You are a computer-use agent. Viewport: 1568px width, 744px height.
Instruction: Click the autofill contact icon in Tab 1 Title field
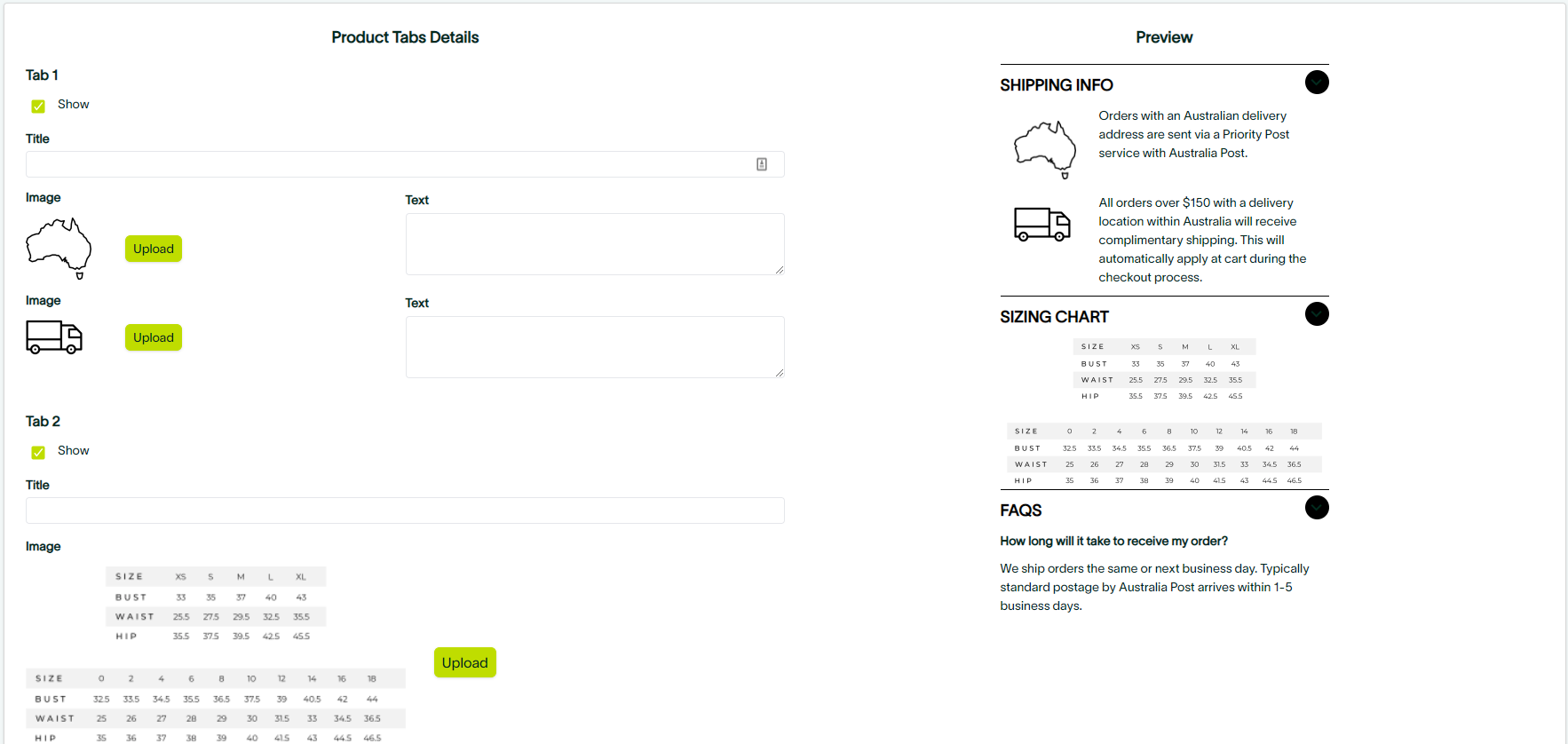(x=761, y=164)
